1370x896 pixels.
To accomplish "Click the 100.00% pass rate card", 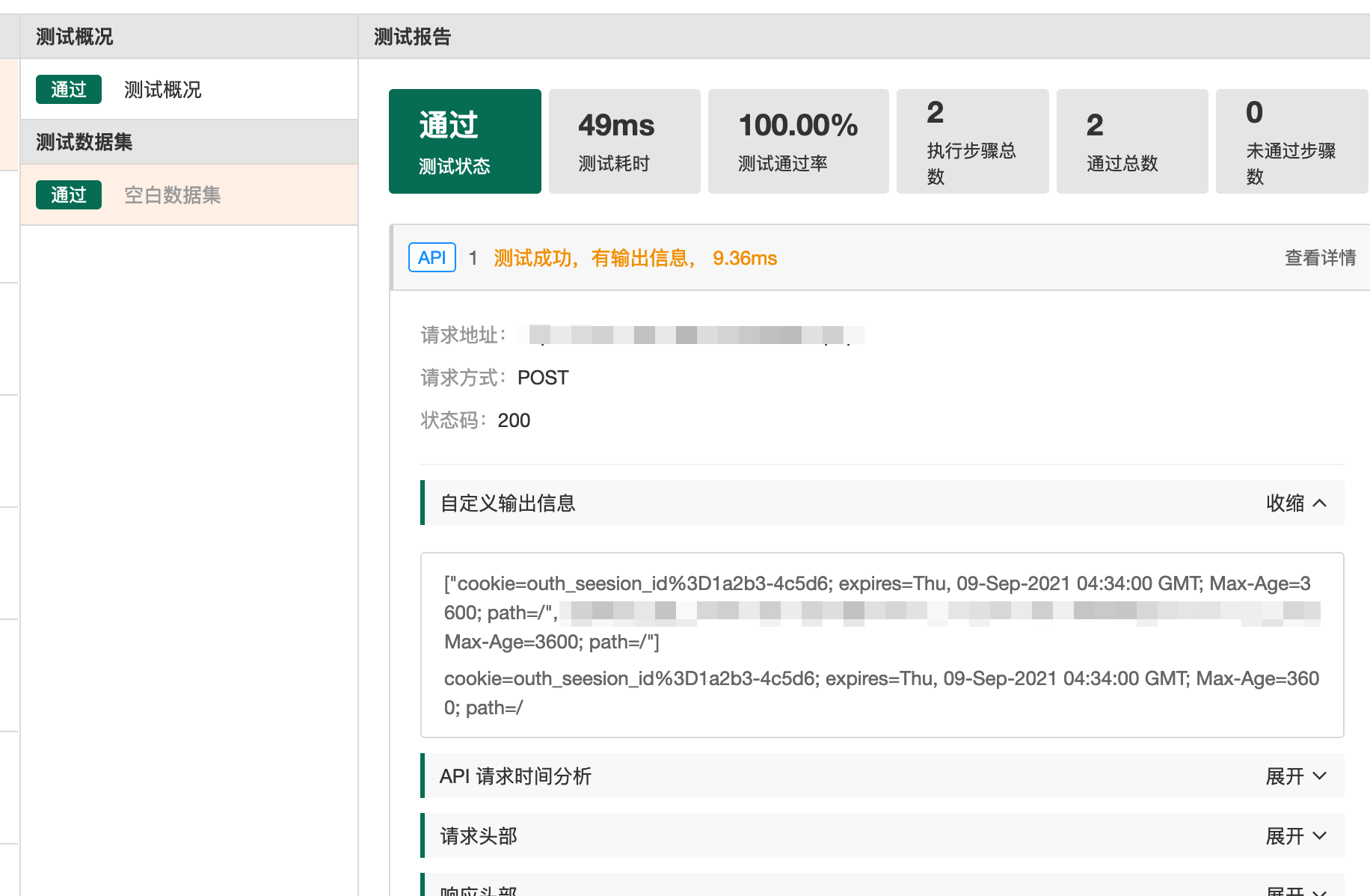I will [x=798, y=141].
